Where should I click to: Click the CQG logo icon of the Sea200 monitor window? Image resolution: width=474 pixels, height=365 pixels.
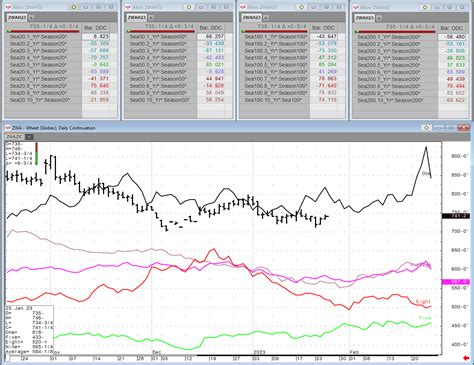coord(356,7)
